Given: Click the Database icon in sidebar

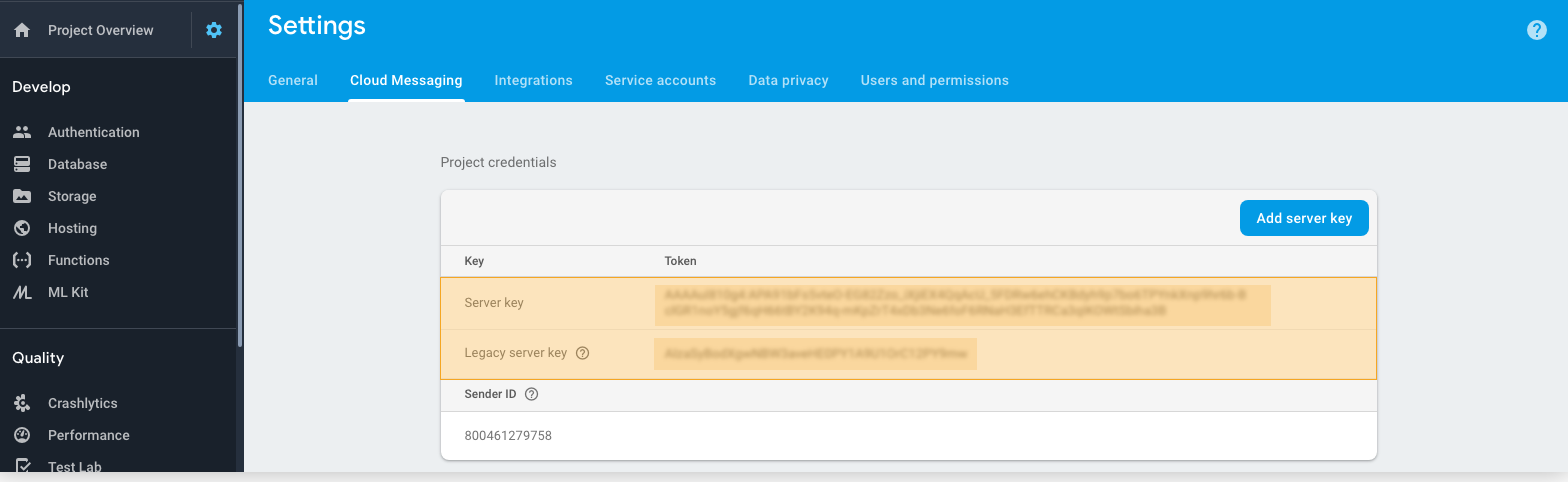Looking at the screenshot, I should pyautogui.click(x=22, y=164).
